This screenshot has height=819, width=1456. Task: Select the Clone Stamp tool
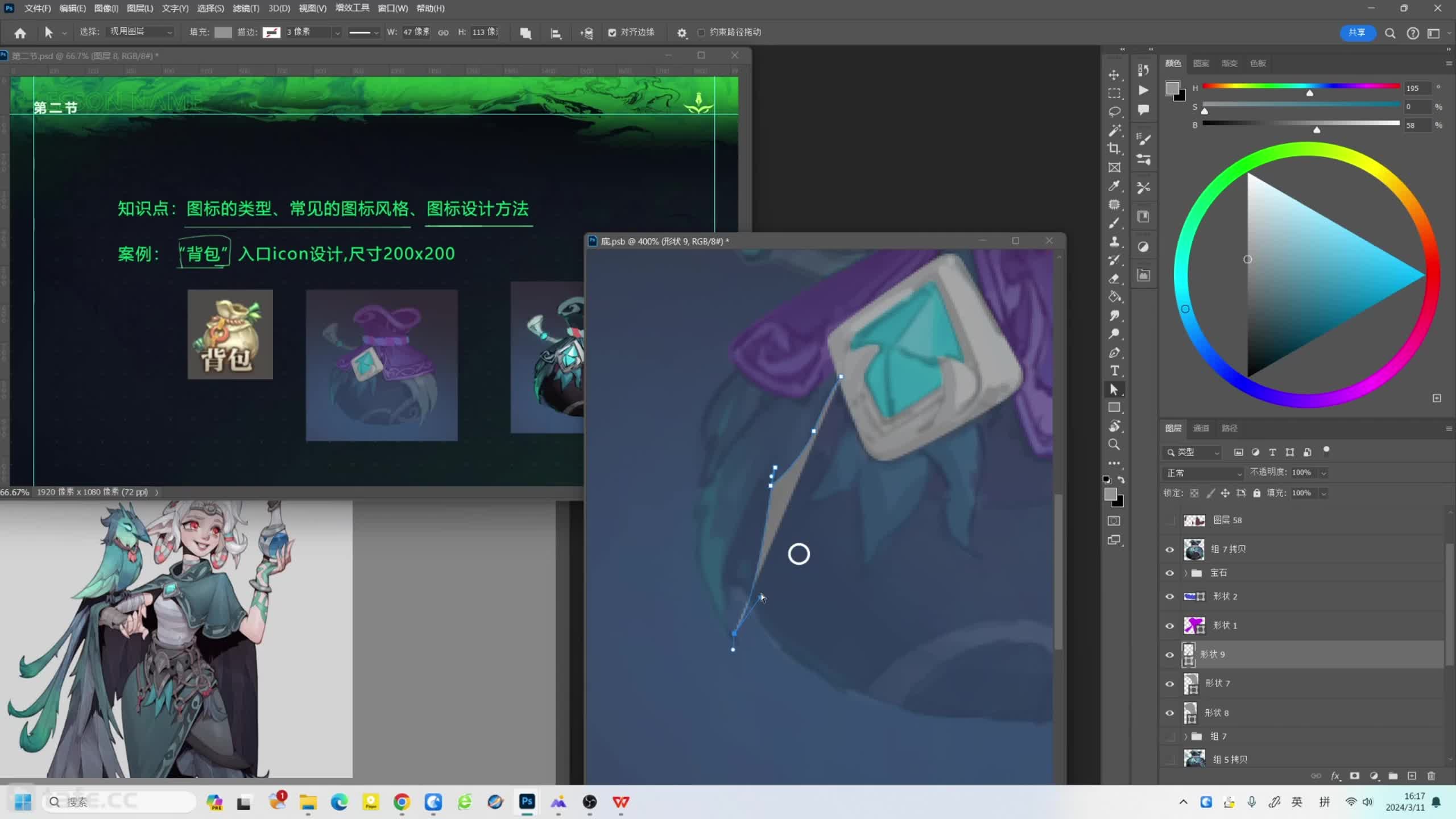pos(1114,242)
